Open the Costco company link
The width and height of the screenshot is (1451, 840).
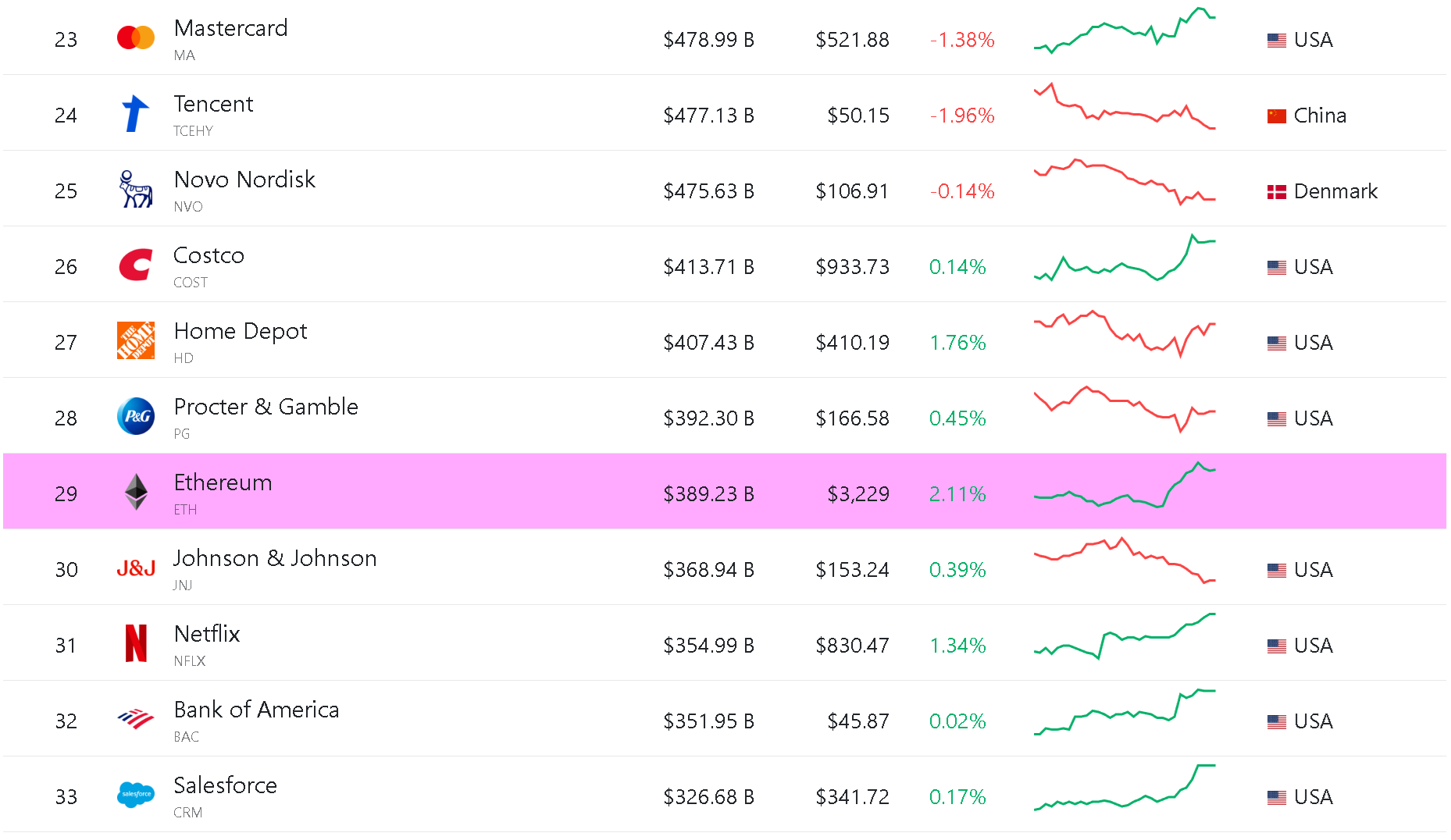coord(209,255)
